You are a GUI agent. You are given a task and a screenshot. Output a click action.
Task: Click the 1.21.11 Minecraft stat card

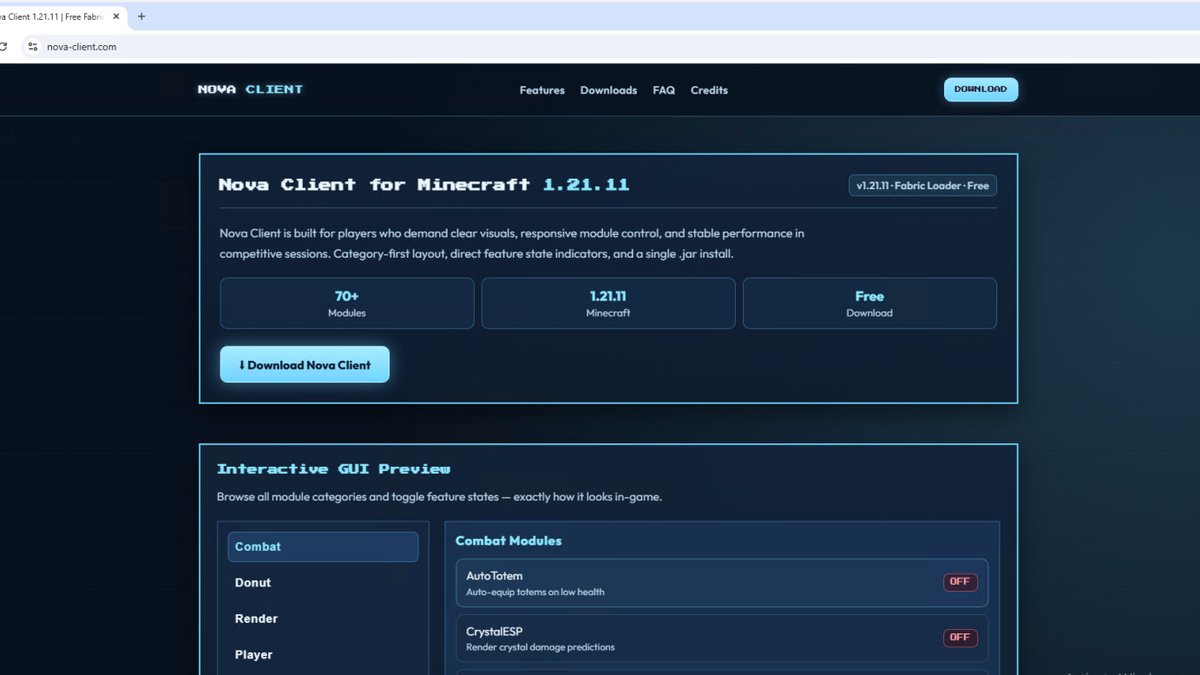click(x=608, y=303)
